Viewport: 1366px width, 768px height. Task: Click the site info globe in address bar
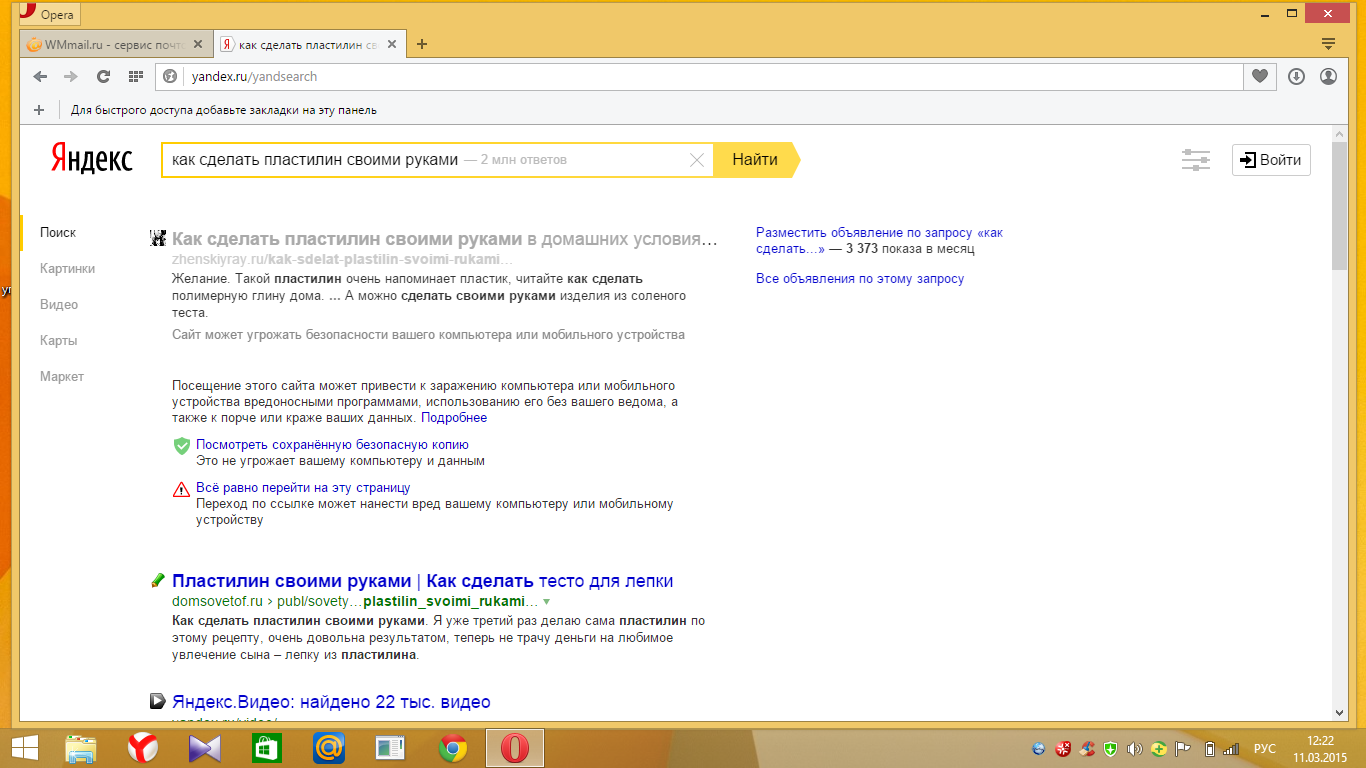tap(170, 76)
